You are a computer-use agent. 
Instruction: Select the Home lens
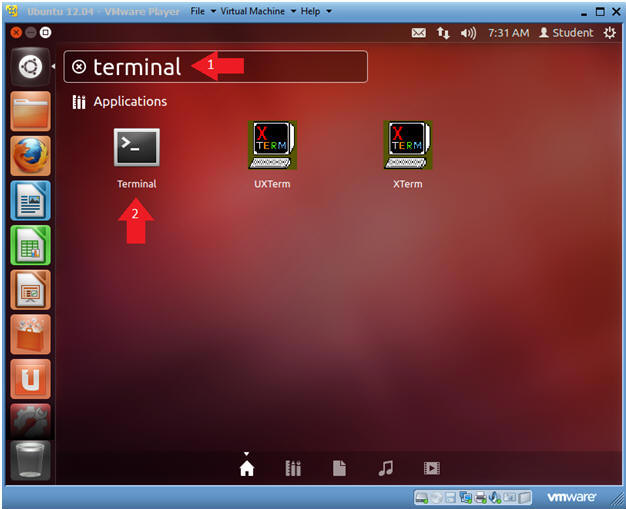click(x=247, y=468)
